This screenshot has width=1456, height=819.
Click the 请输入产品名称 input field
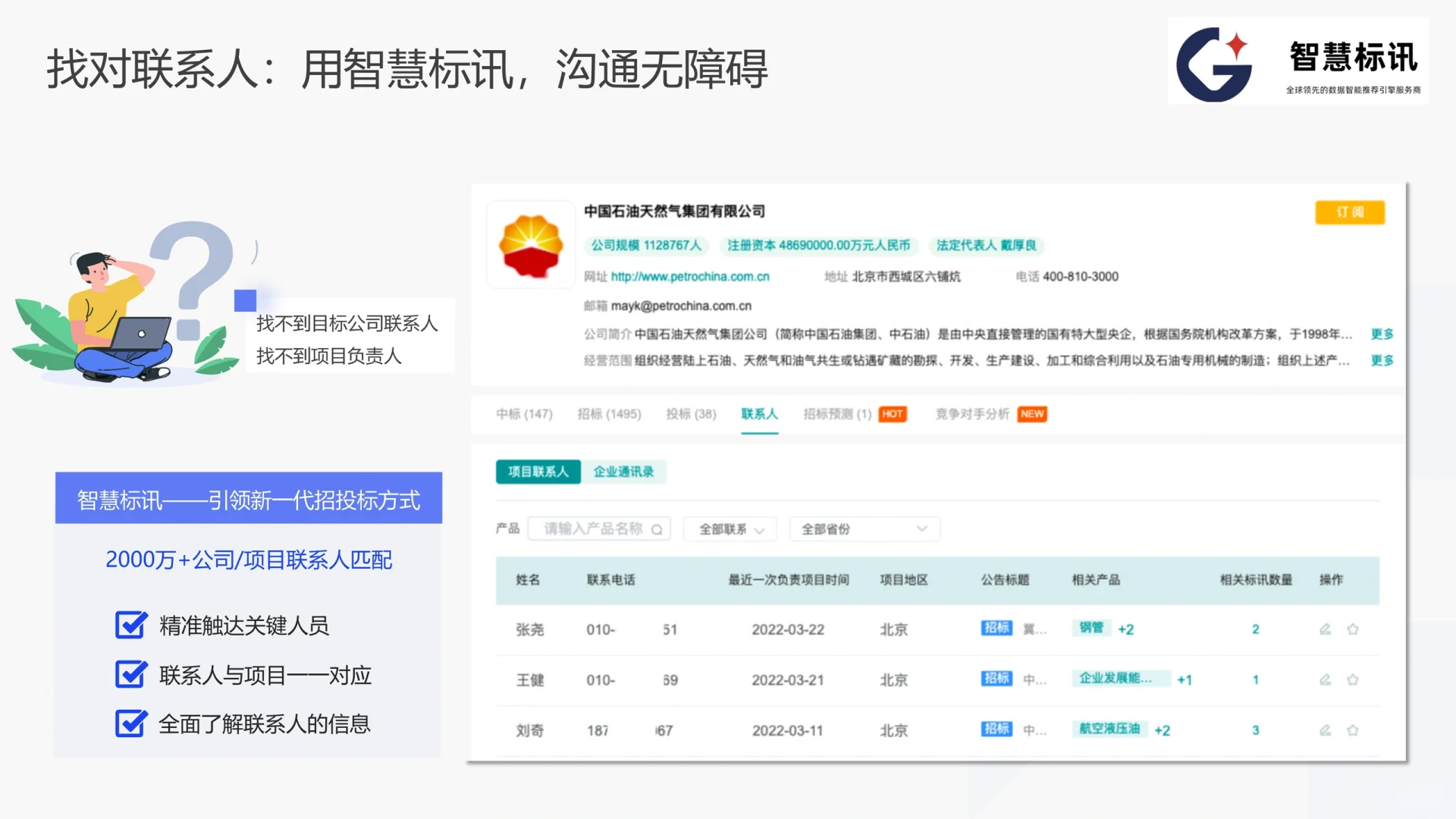[591, 529]
